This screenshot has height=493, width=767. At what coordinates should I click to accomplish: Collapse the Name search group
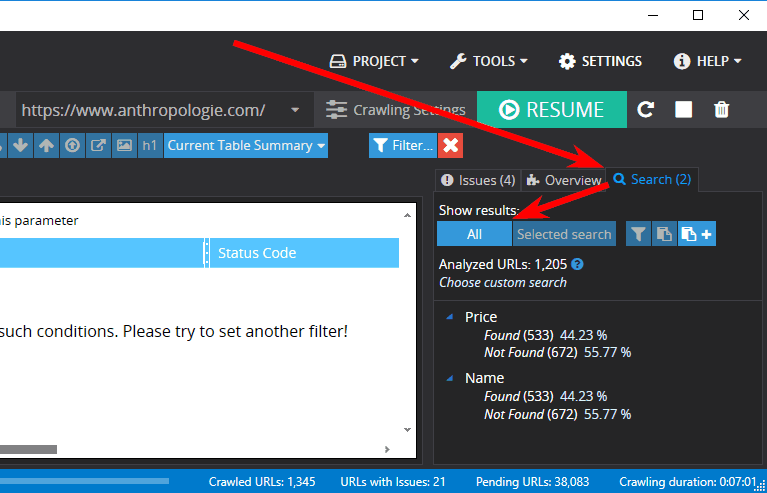point(449,377)
